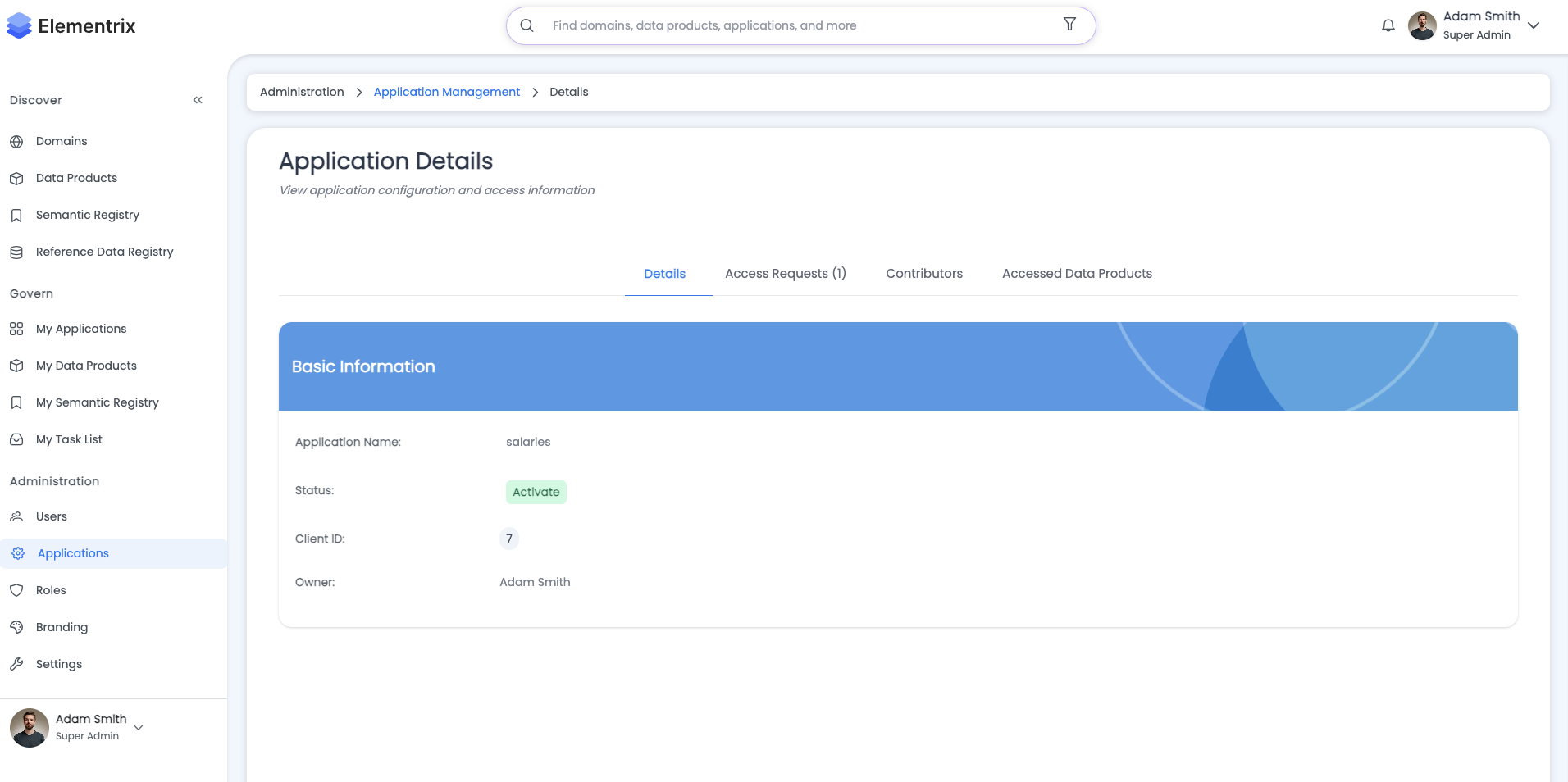This screenshot has width=1568, height=782.
Task: Click the filter funnel icon in search bar
Action: (1069, 25)
